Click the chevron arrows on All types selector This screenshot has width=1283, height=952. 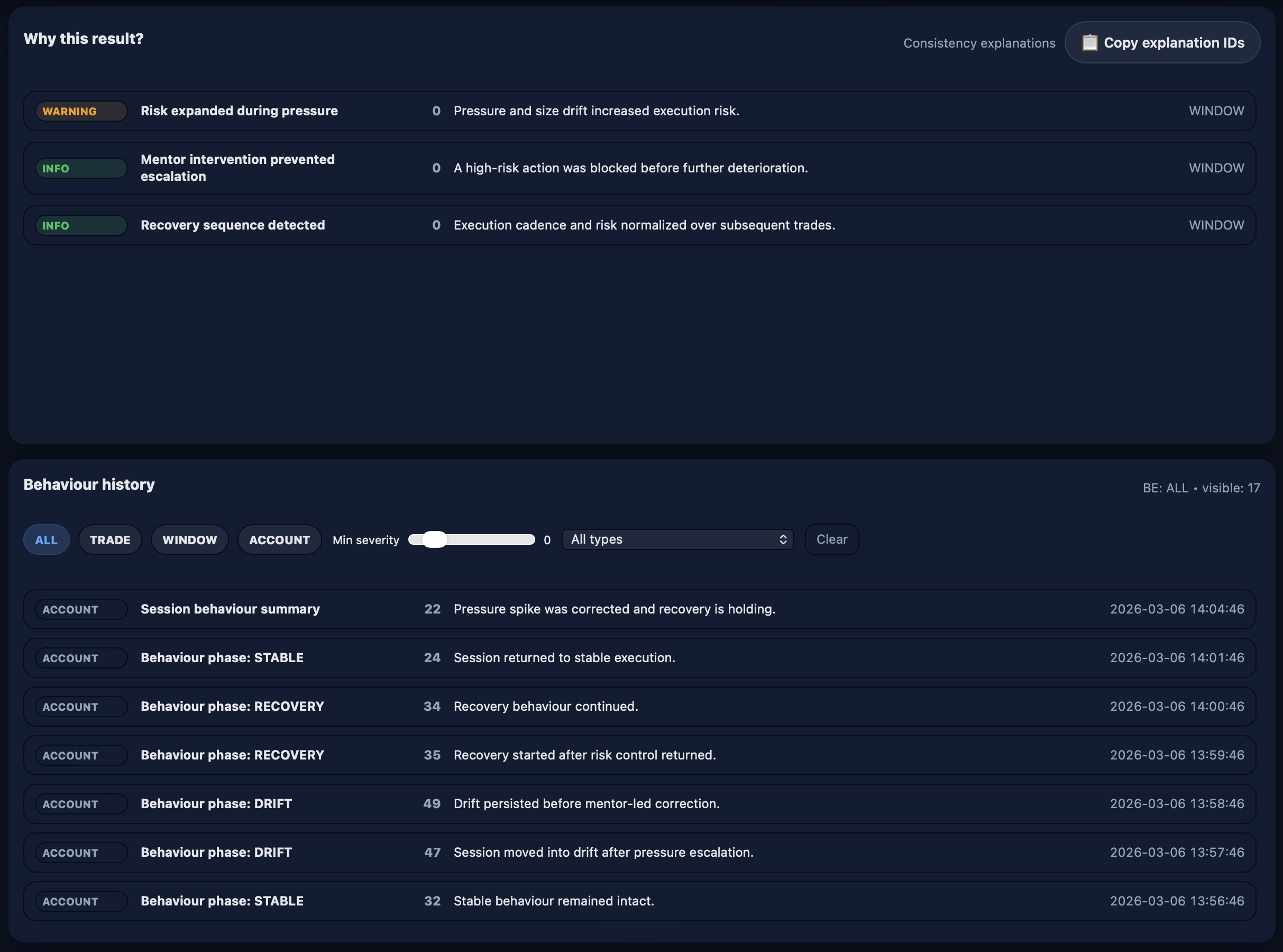pyautogui.click(x=783, y=539)
